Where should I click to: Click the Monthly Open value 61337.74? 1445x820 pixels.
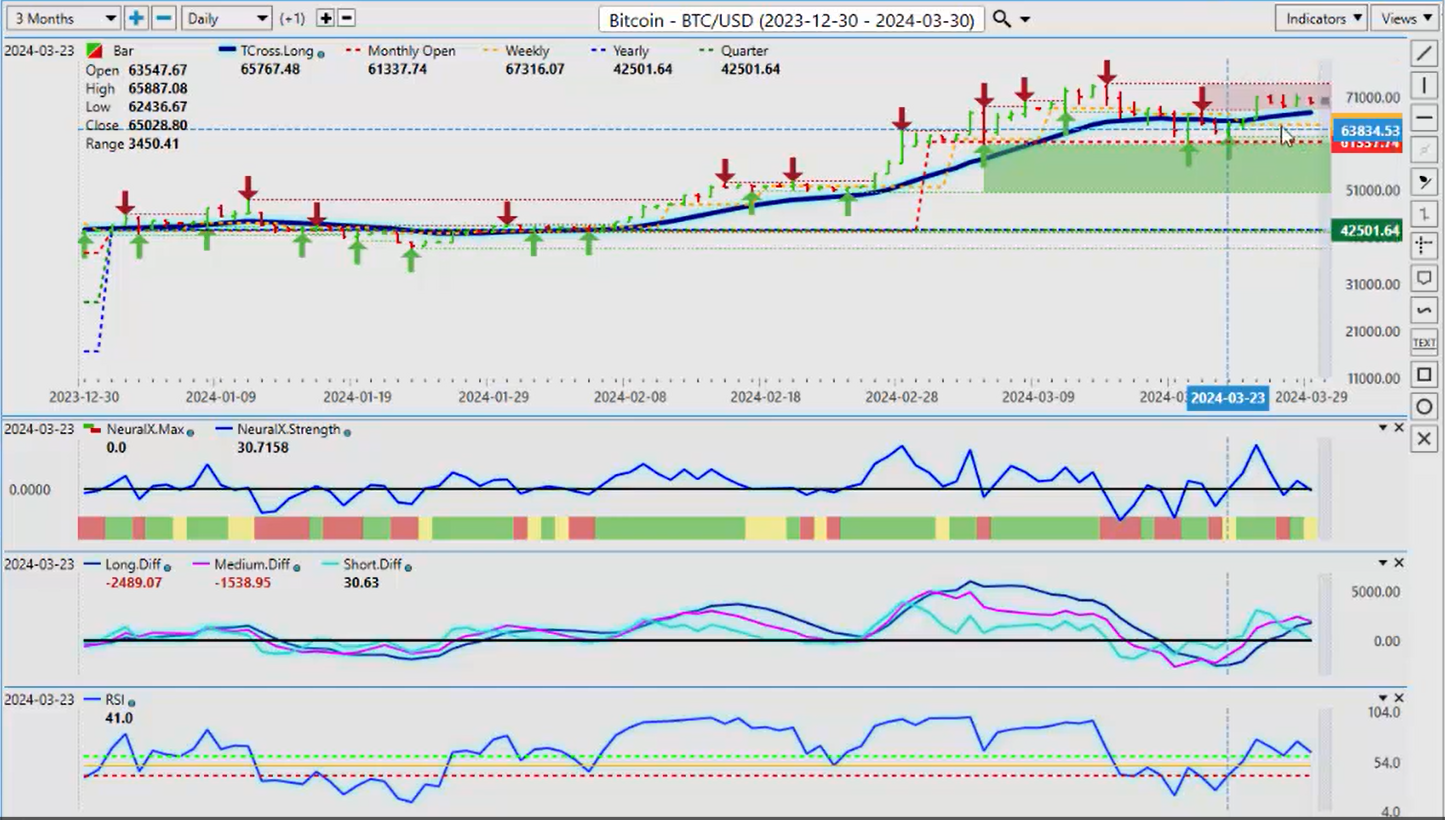[397, 69]
